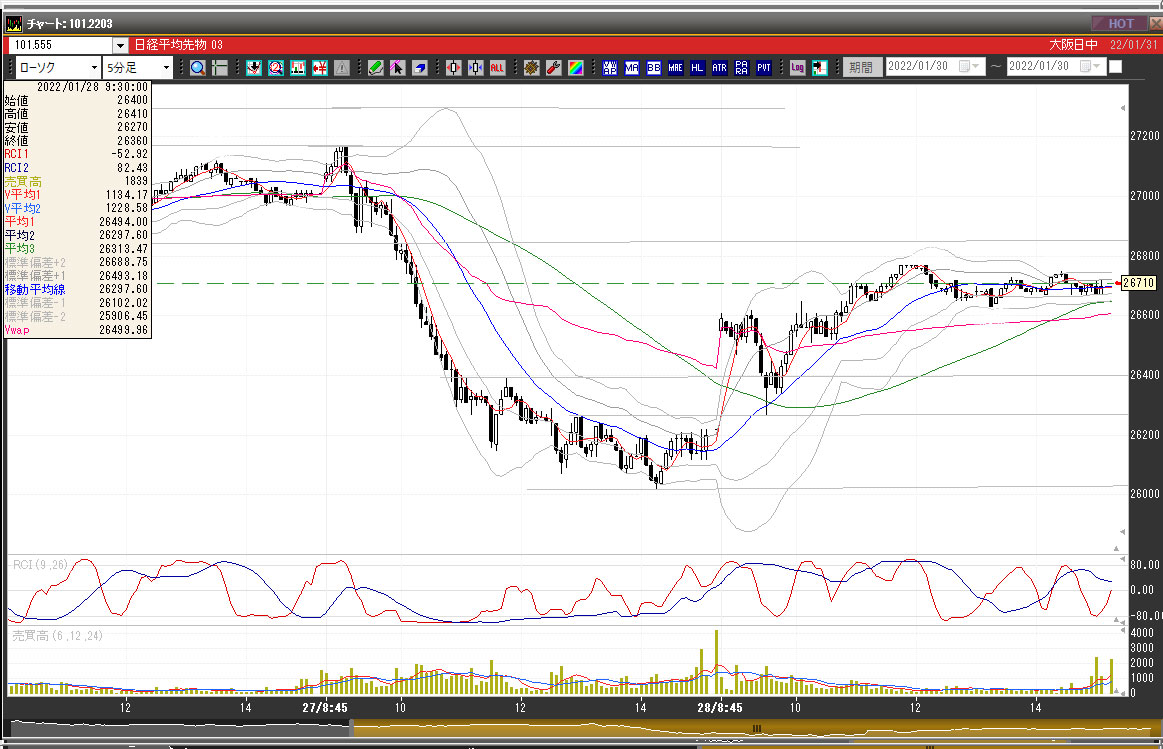Select the green pencil drawing tool

[x=375, y=67]
